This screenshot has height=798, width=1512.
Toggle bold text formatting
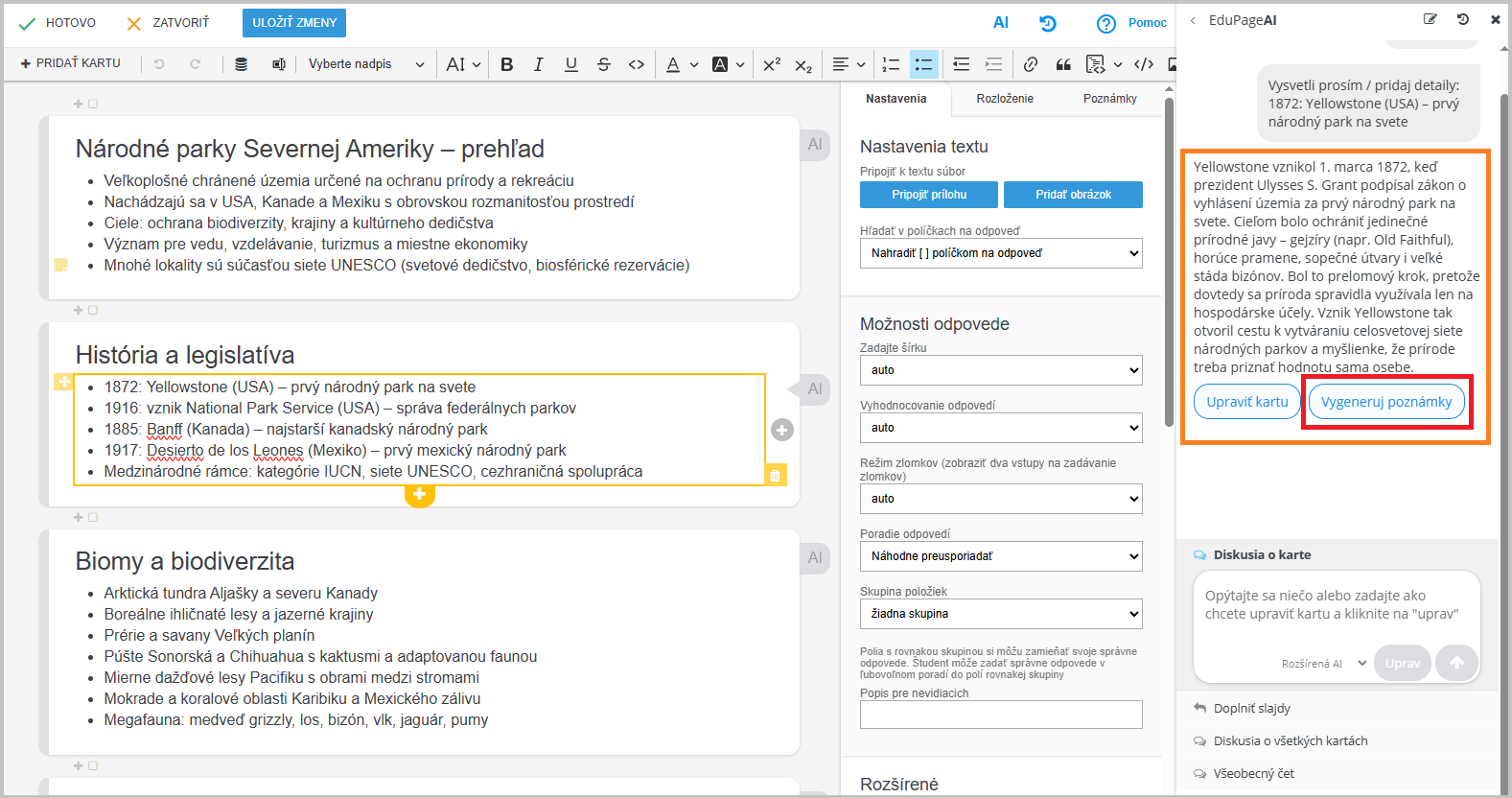tap(507, 64)
